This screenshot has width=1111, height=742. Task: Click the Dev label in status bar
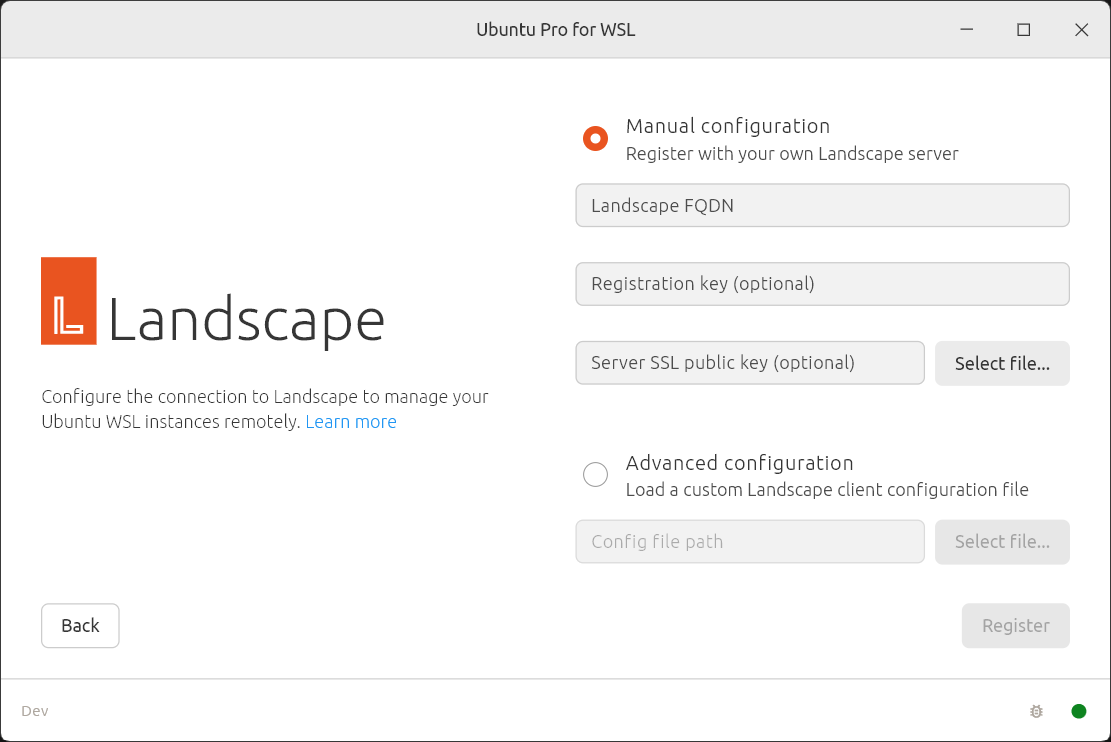(34, 710)
